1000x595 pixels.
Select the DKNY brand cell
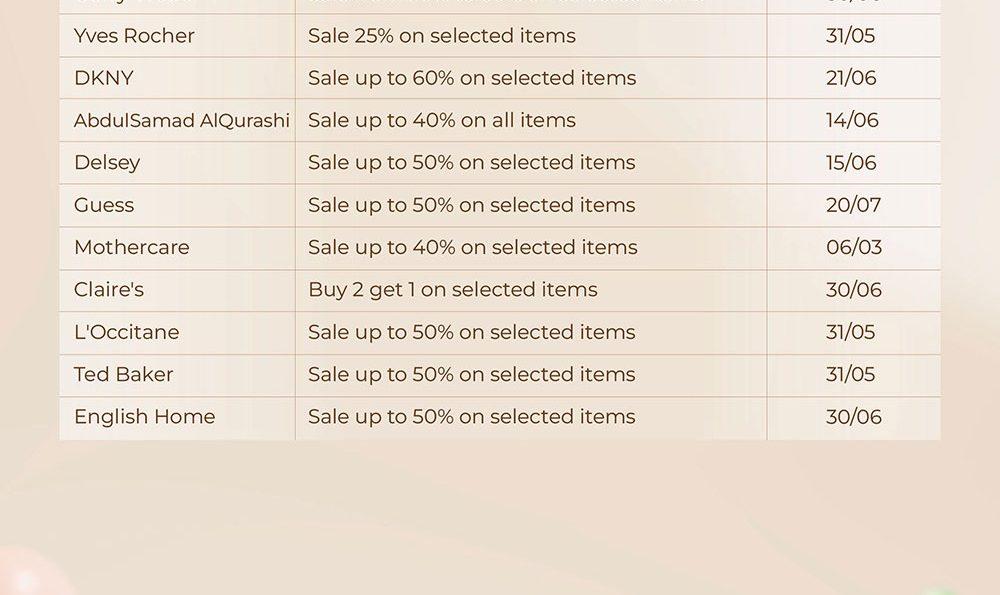click(x=177, y=78)
